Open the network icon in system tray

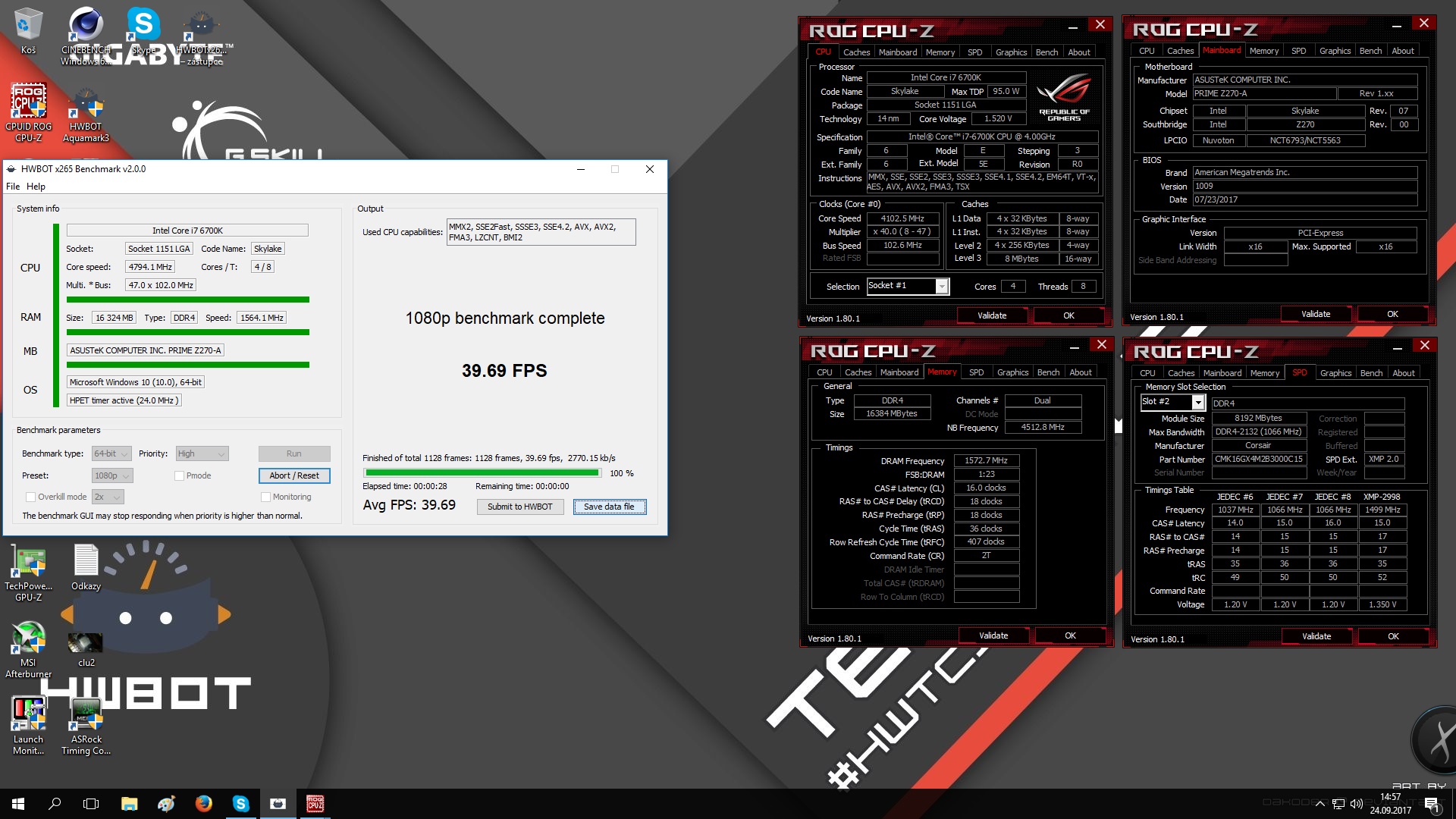pos(1338,803)
